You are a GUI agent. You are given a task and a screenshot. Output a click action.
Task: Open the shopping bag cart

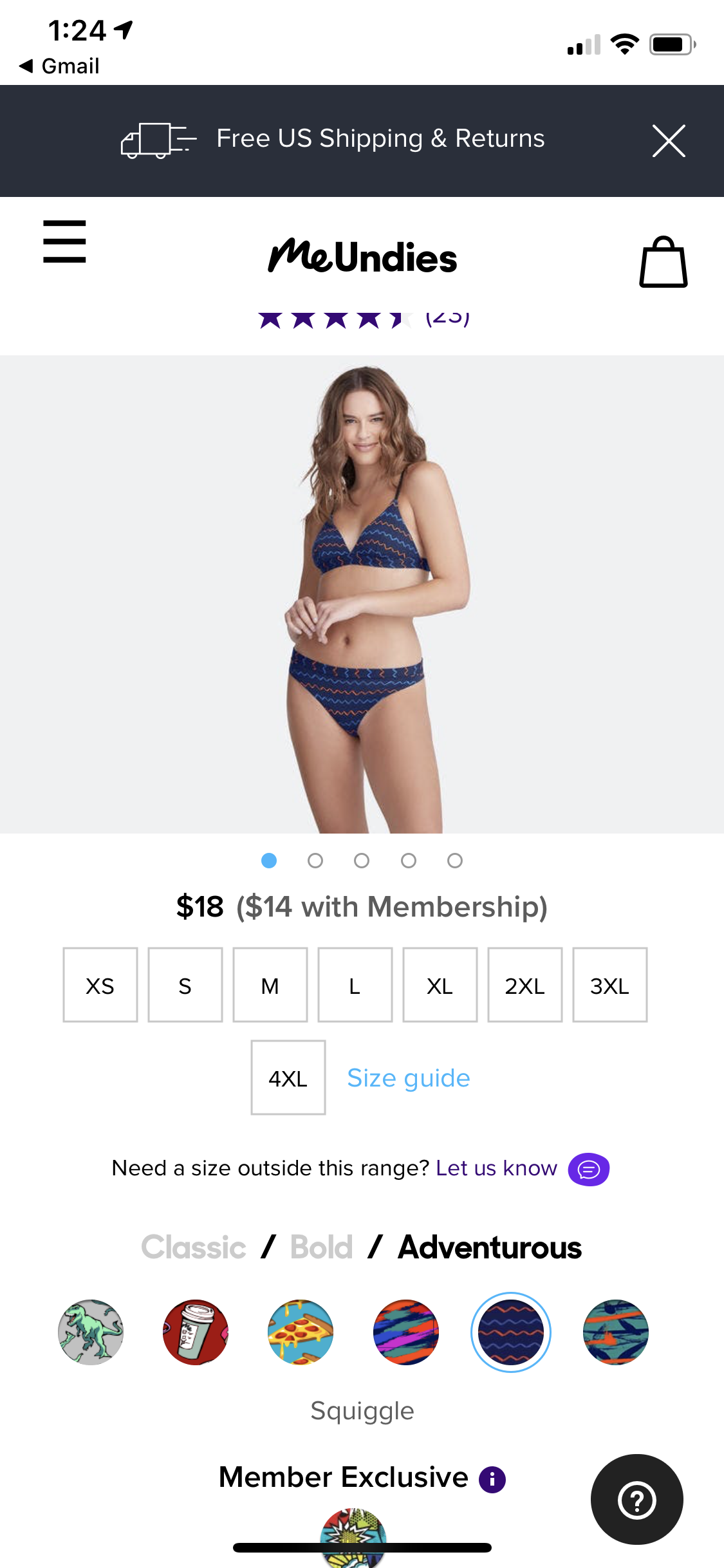click(664, 262)
